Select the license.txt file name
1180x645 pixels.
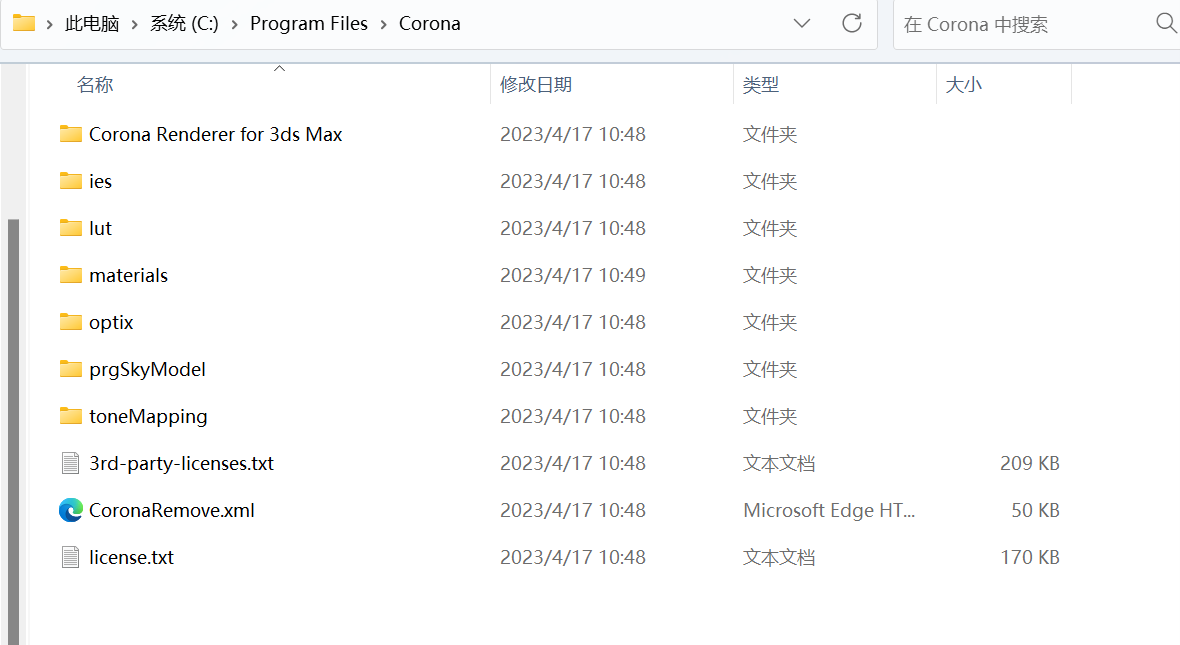[132, 558]
